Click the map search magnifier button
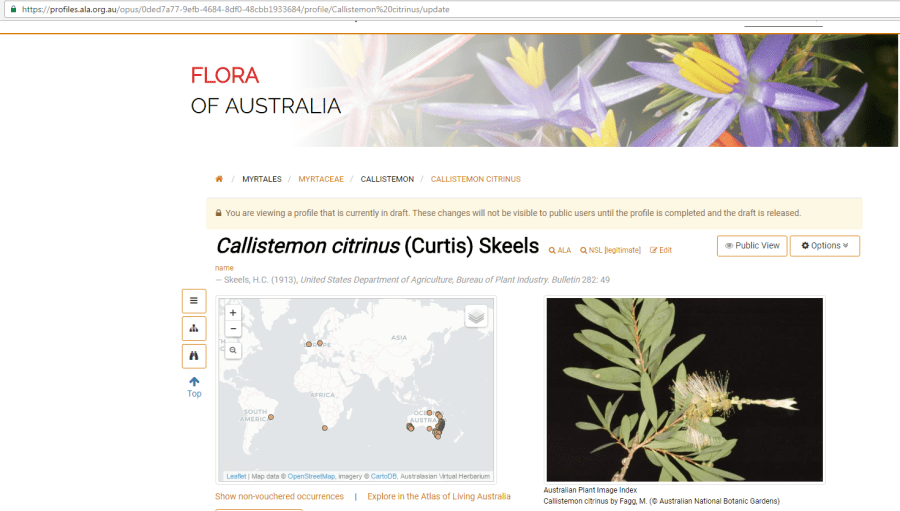The image size is (900, 511). [x=233, y=351]
